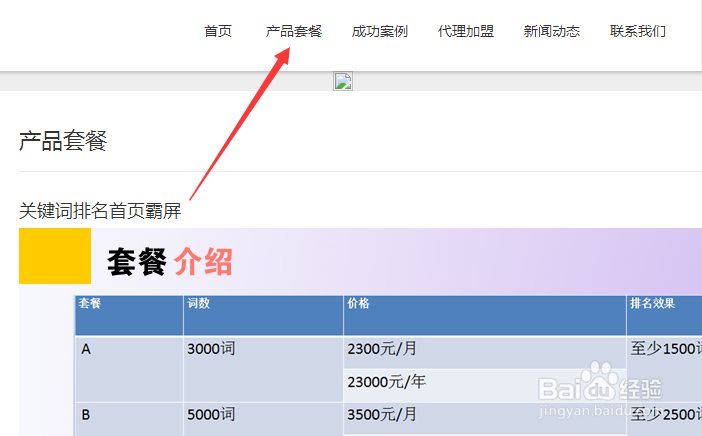This screenshot has height=436, width=702.
Task: Click the 产品套餐 page heading
Action: pyautogui.click(x=63, y=141)
